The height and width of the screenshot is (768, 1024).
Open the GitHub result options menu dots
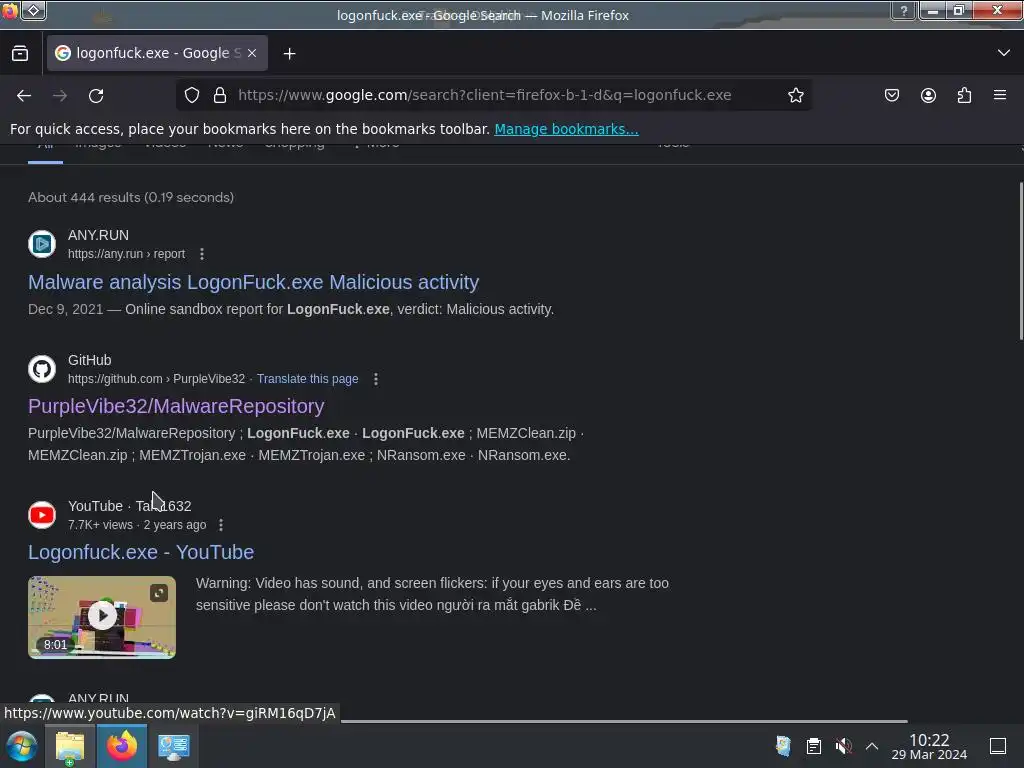coord(376,379)
